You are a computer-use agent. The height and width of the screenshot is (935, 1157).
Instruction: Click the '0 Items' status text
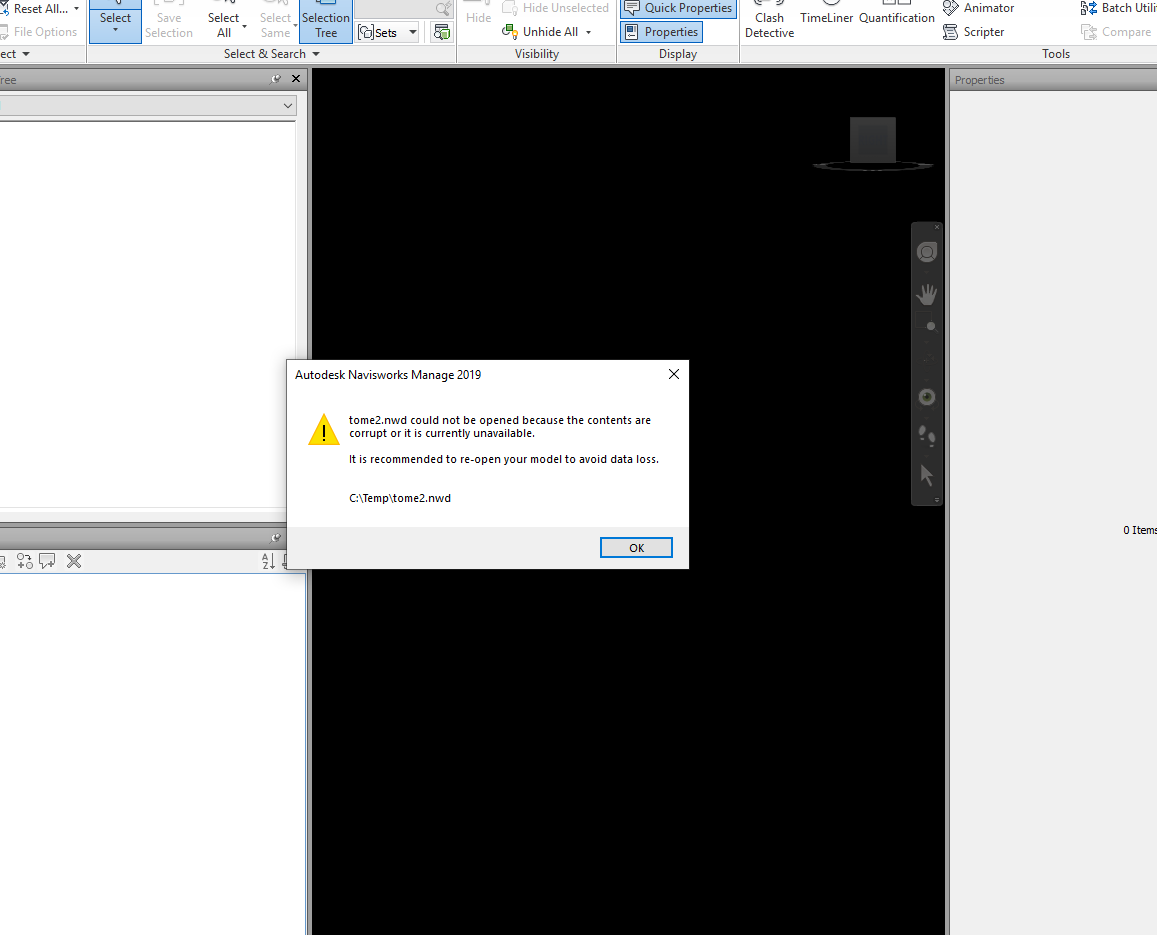[x=1139, y=530]
